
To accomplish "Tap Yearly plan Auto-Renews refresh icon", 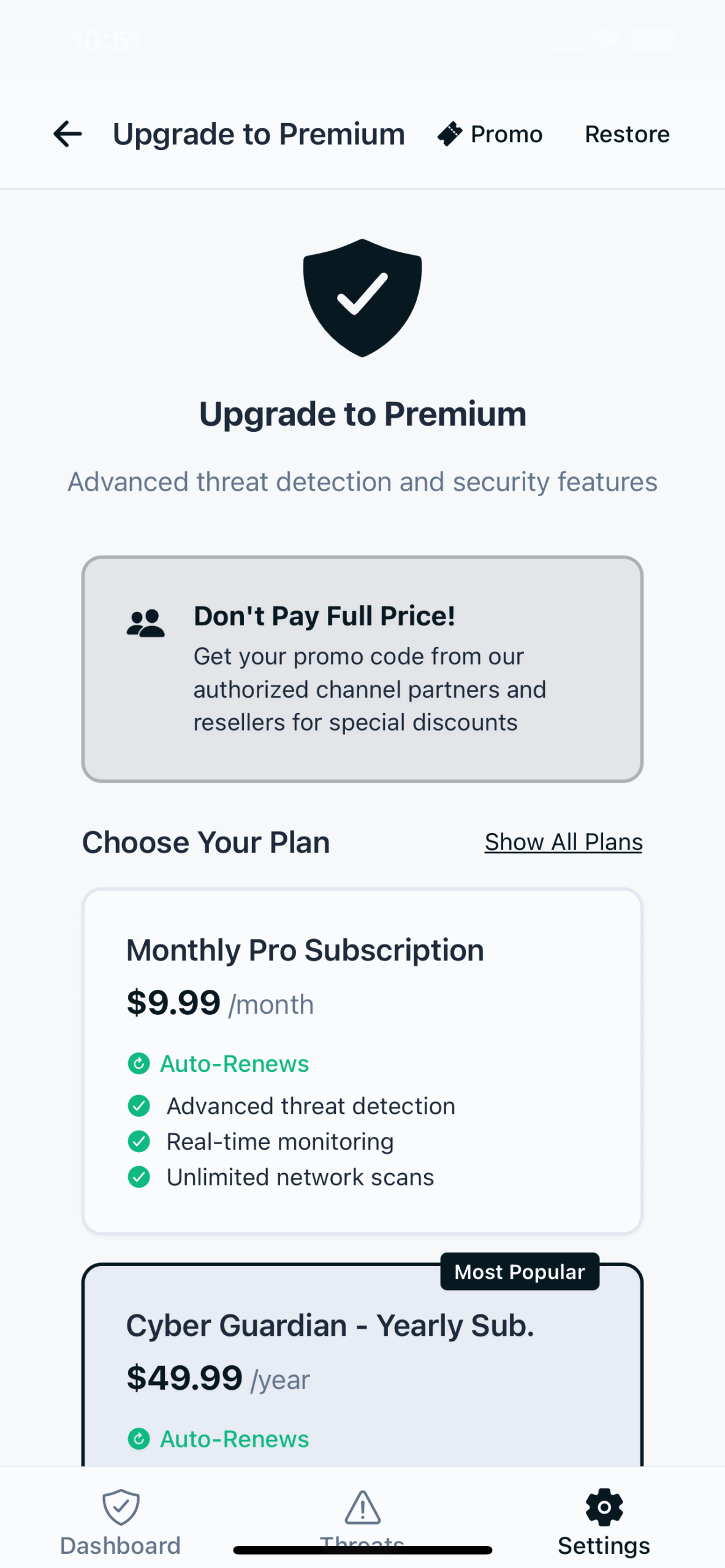I will point(139,1438).
